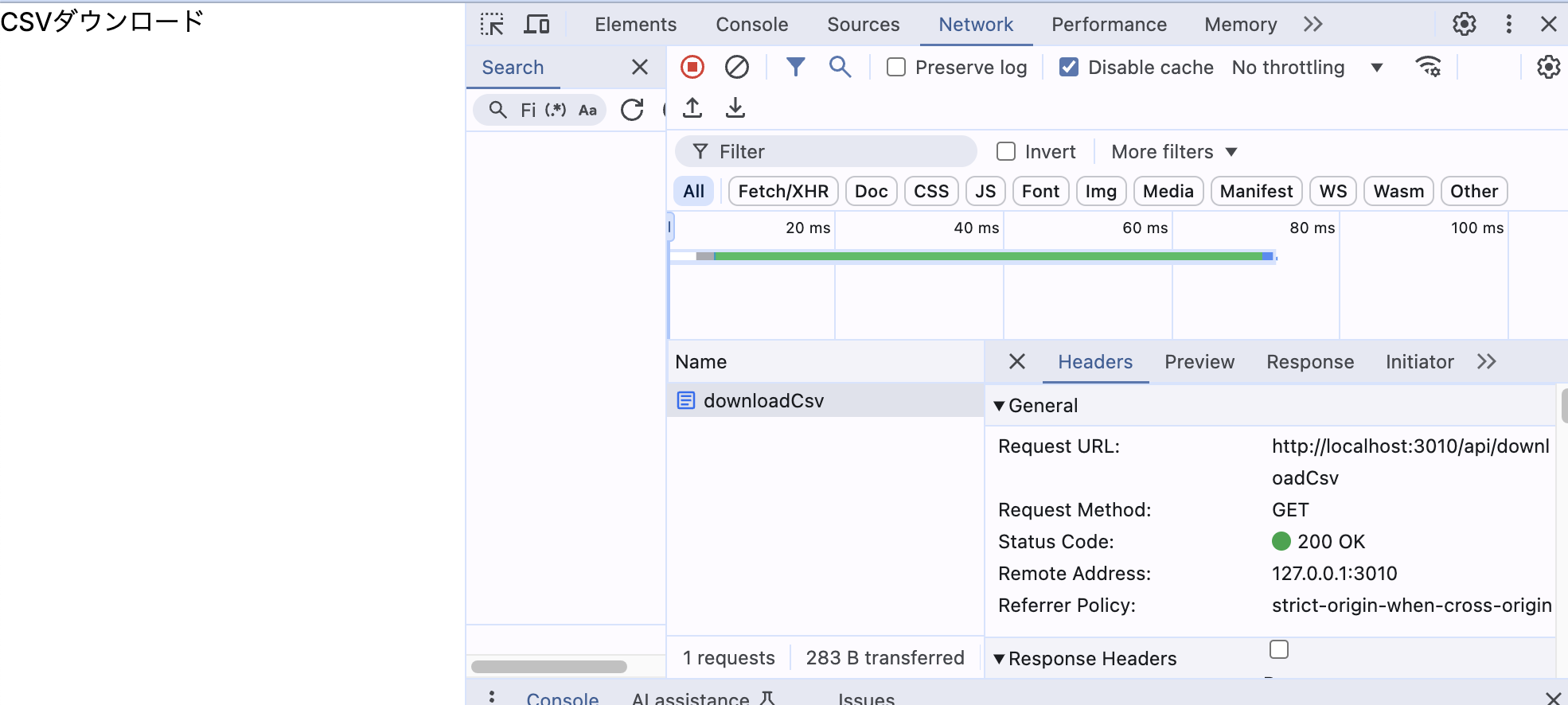Open the bottom drawer three-dot menu
Viewport: 1568px width, 705px height.
[x=492, y=697]
